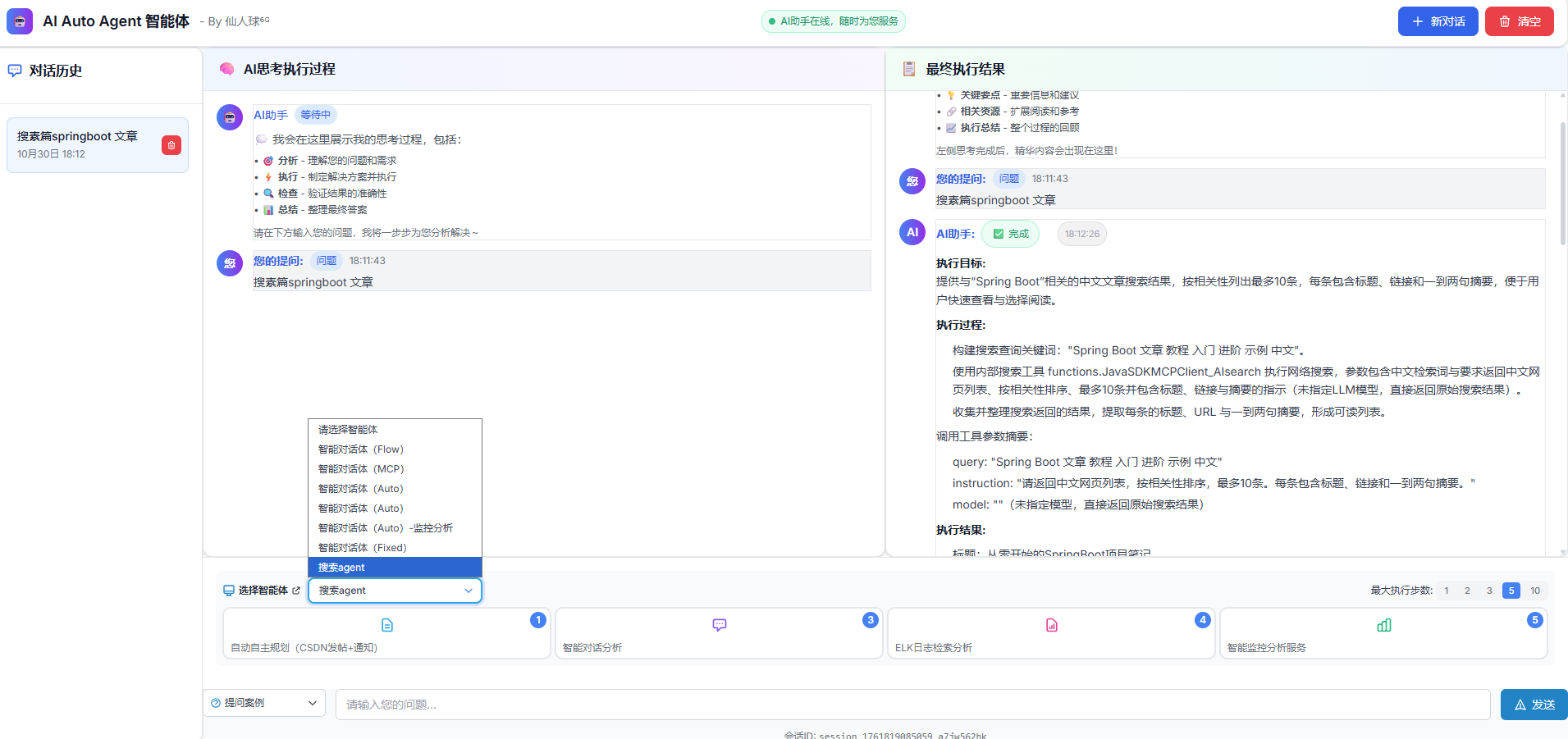Click the AI avatar icon in results panel
Viewport: 1568px width, 739px height.
coord(912,233)
